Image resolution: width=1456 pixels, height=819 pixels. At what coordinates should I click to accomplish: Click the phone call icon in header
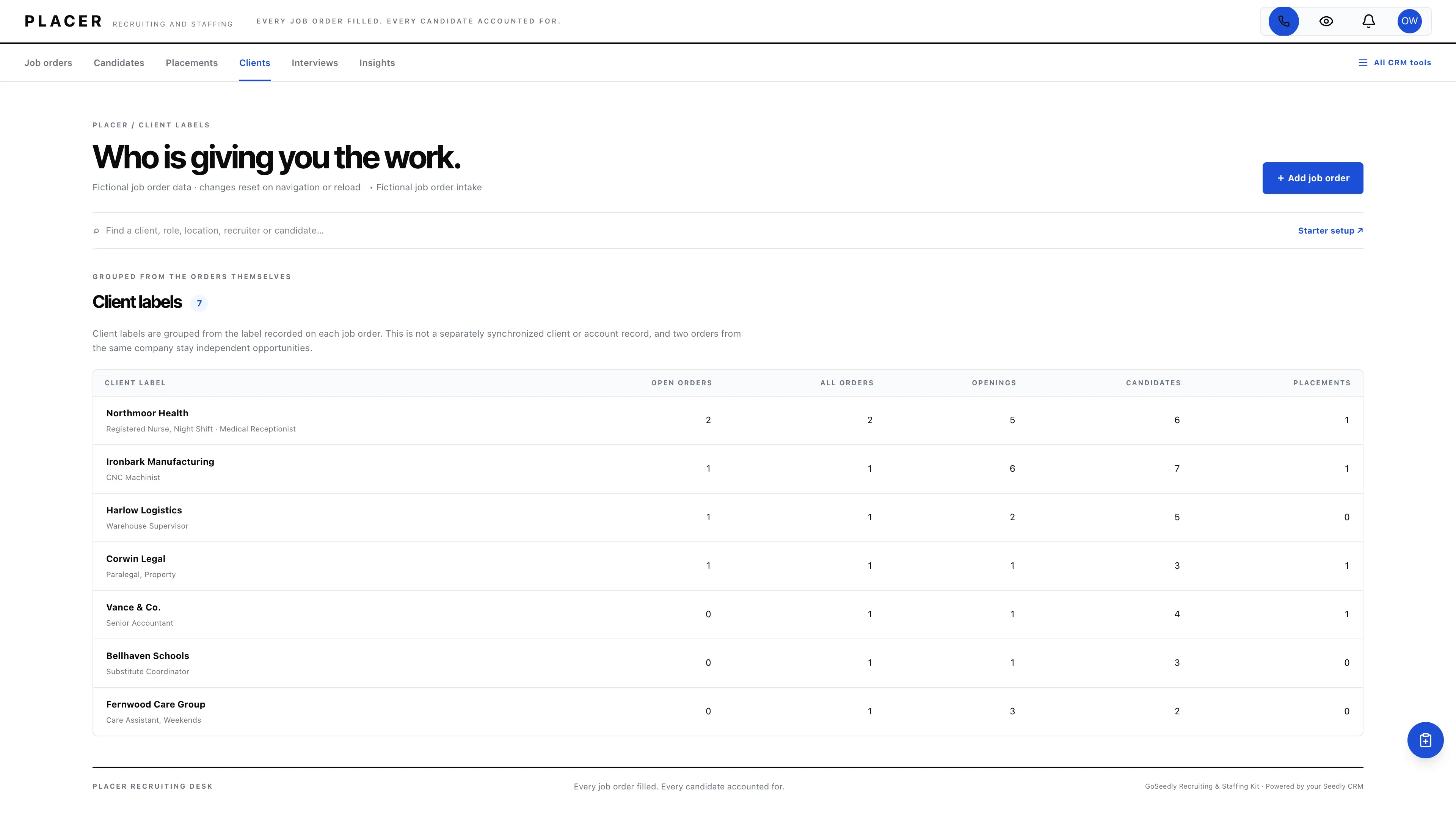(1283, 22)
